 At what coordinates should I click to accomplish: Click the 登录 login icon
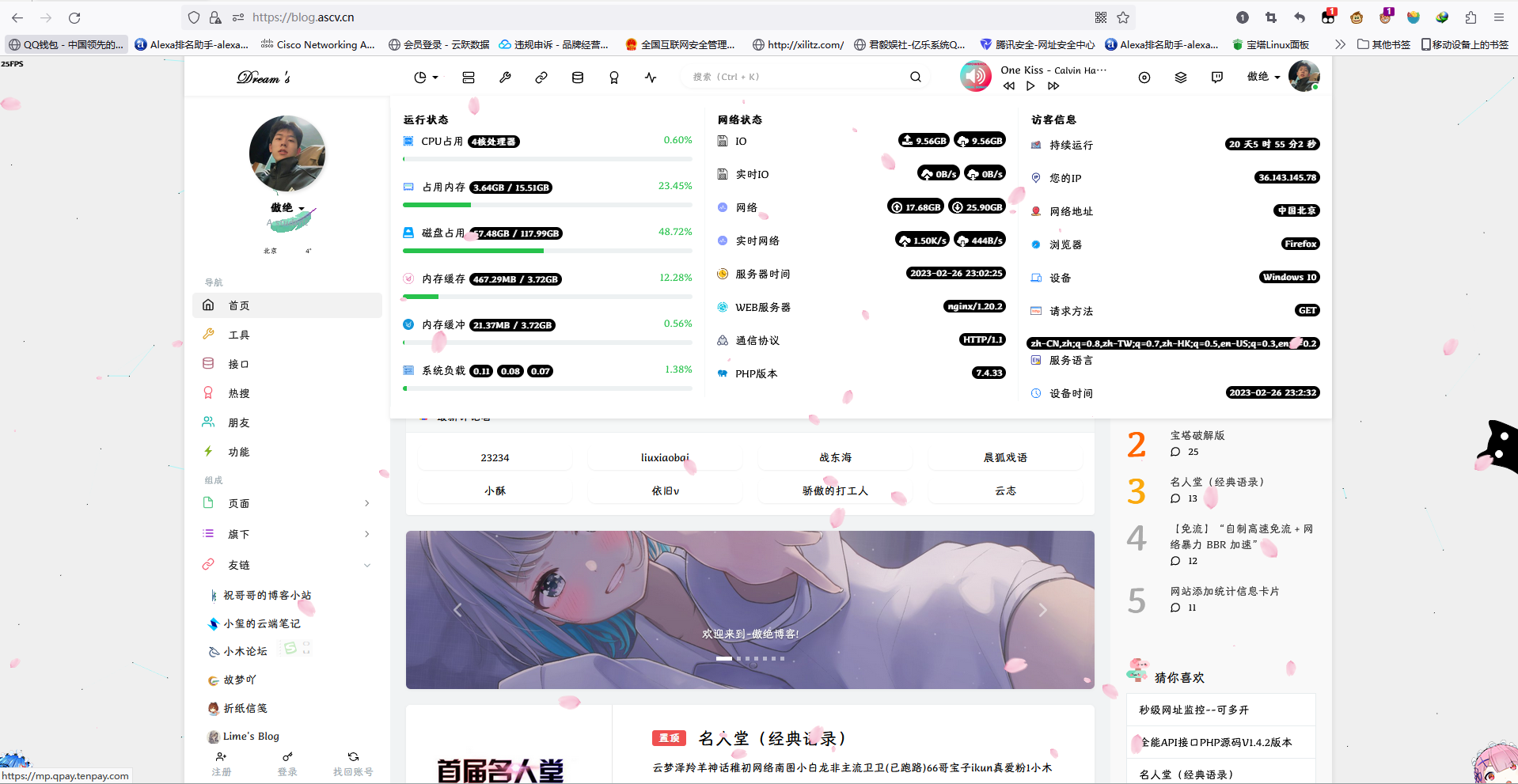point(287,757)
